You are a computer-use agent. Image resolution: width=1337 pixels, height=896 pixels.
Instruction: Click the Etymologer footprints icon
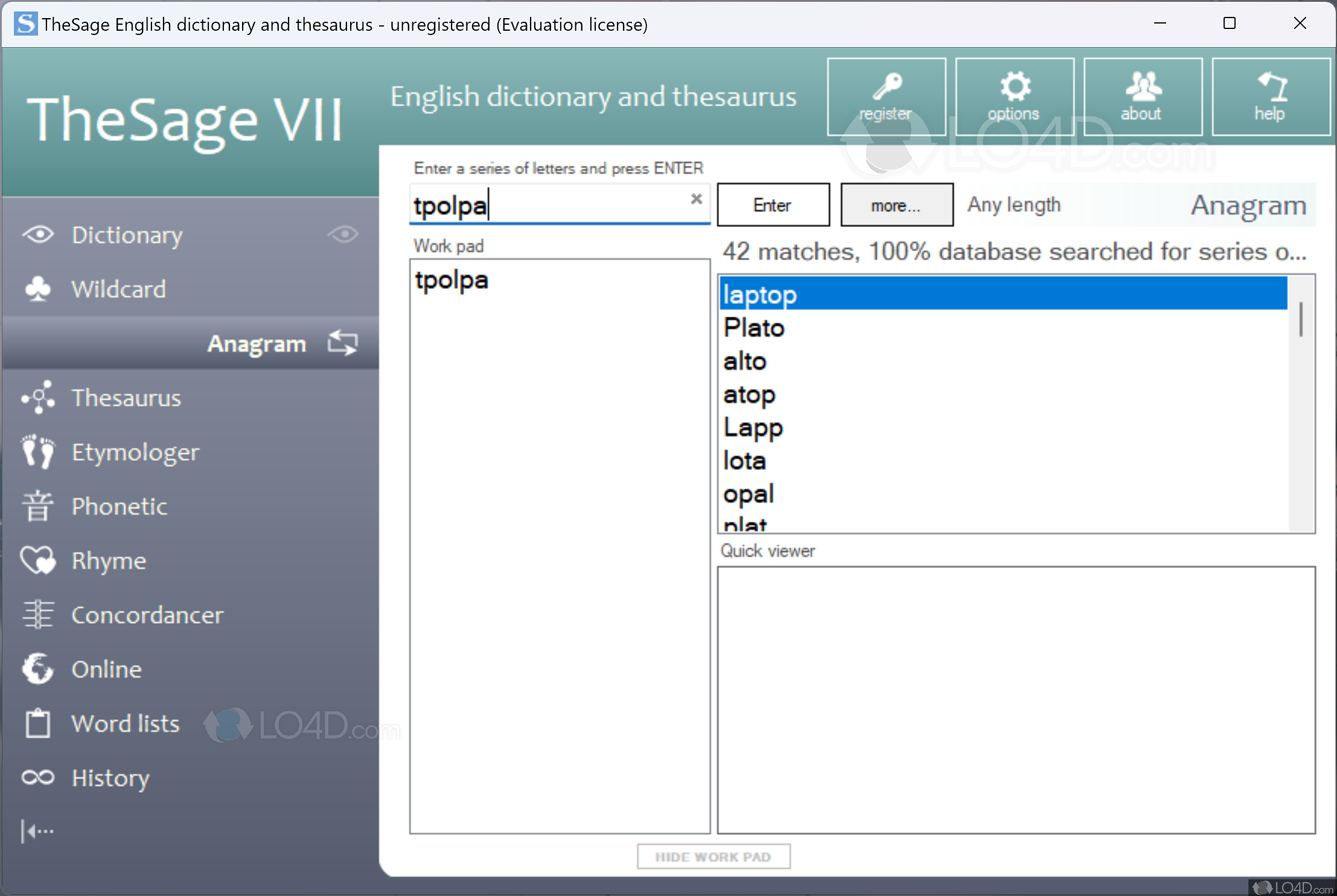click(38, 452)
